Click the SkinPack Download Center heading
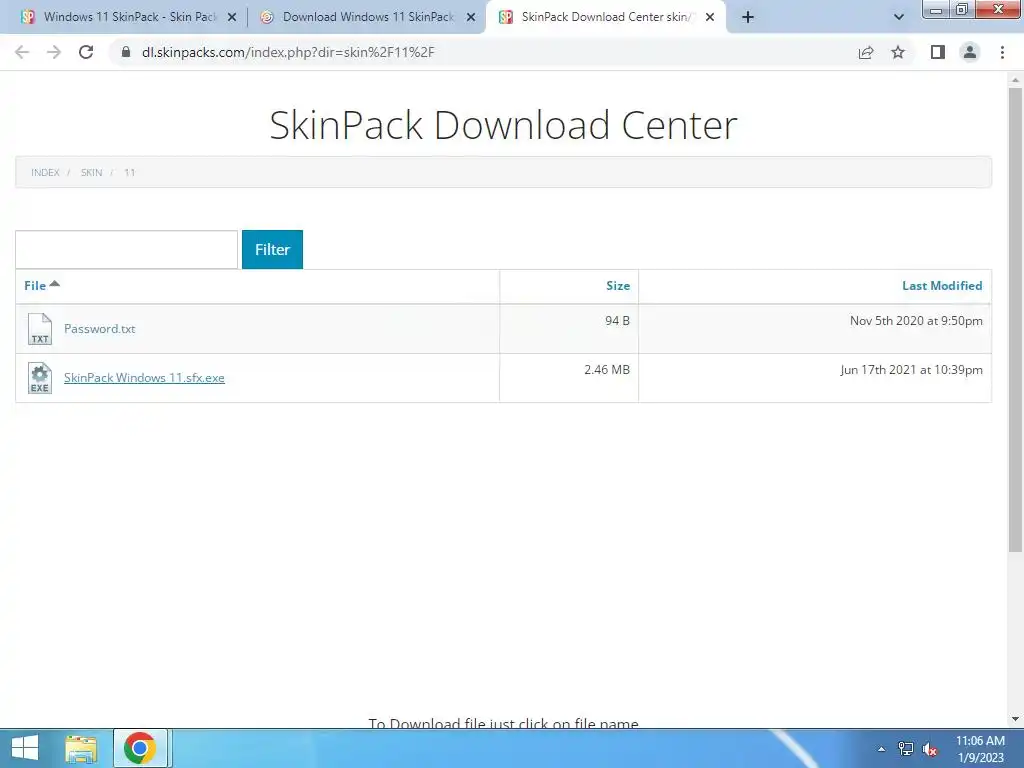Viewport: 1024px width, 768px height. (x=504, y=125)
